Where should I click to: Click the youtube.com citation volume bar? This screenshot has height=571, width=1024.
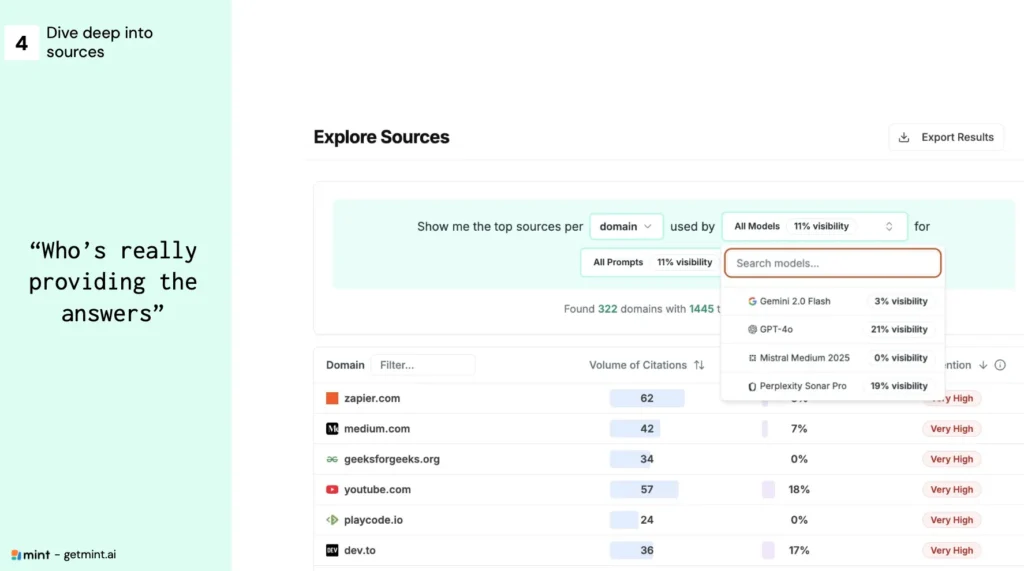coord(645,490)
